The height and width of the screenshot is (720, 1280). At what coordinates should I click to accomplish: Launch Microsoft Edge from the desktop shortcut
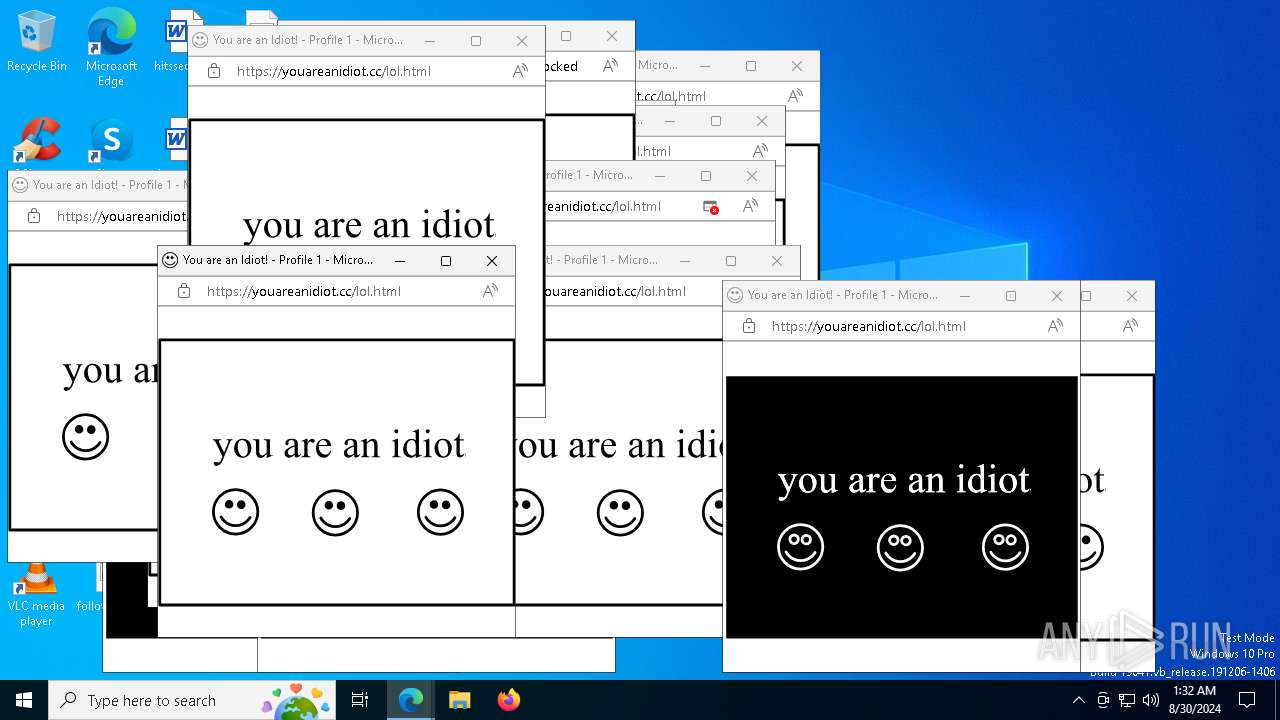pos(111,47)
